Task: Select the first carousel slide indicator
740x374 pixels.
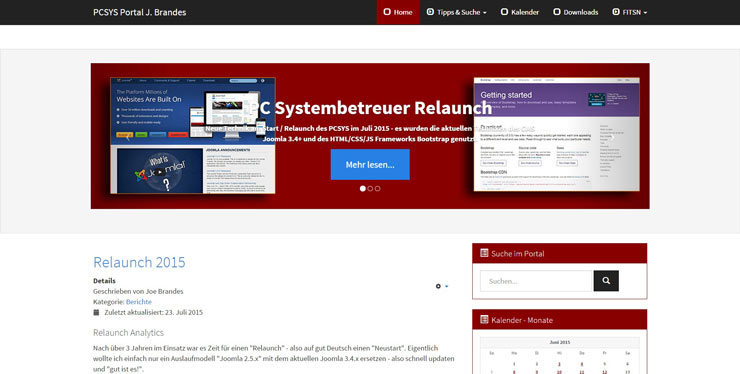Action: [362, 188]
